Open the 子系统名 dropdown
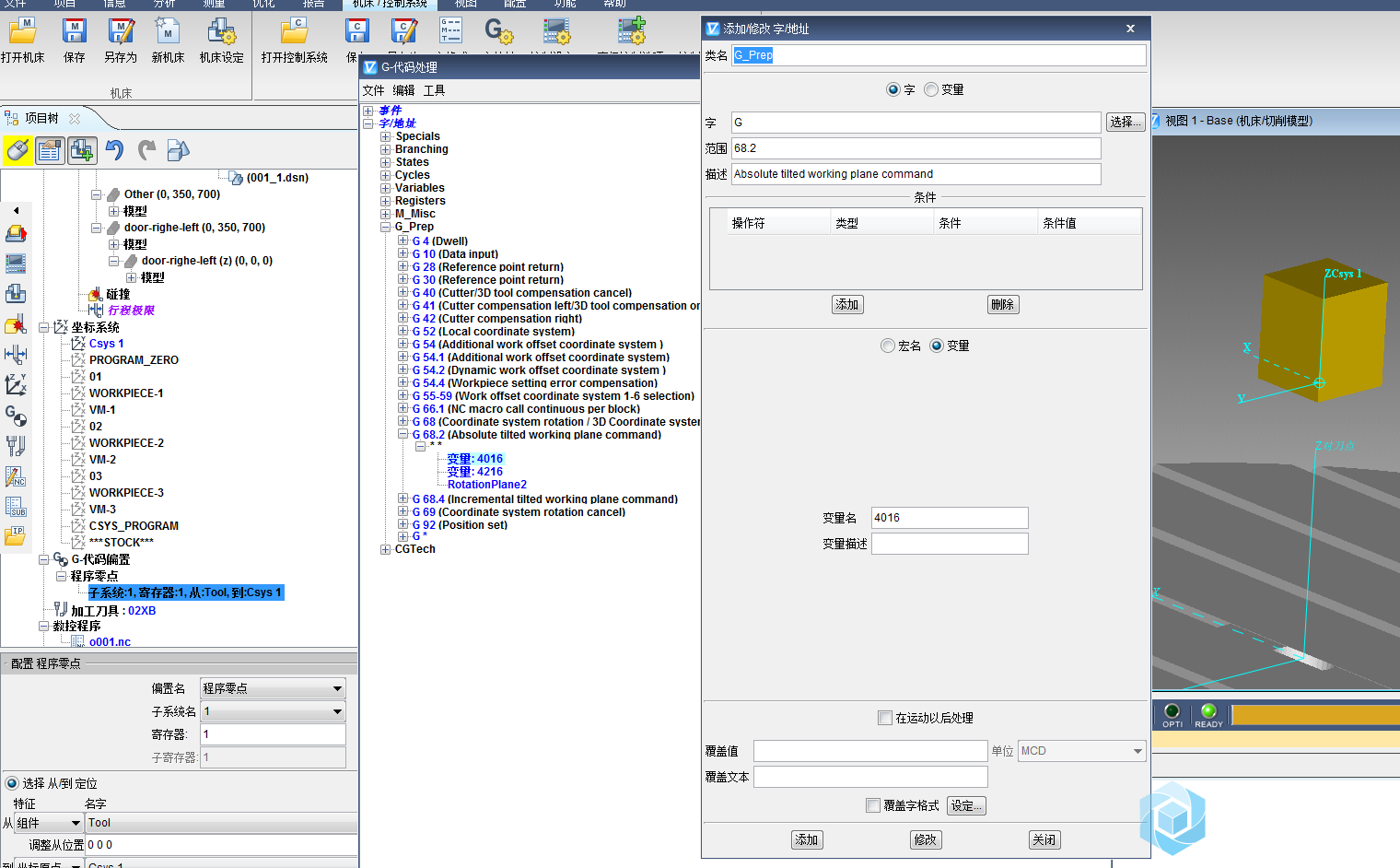 coord(273,711)
